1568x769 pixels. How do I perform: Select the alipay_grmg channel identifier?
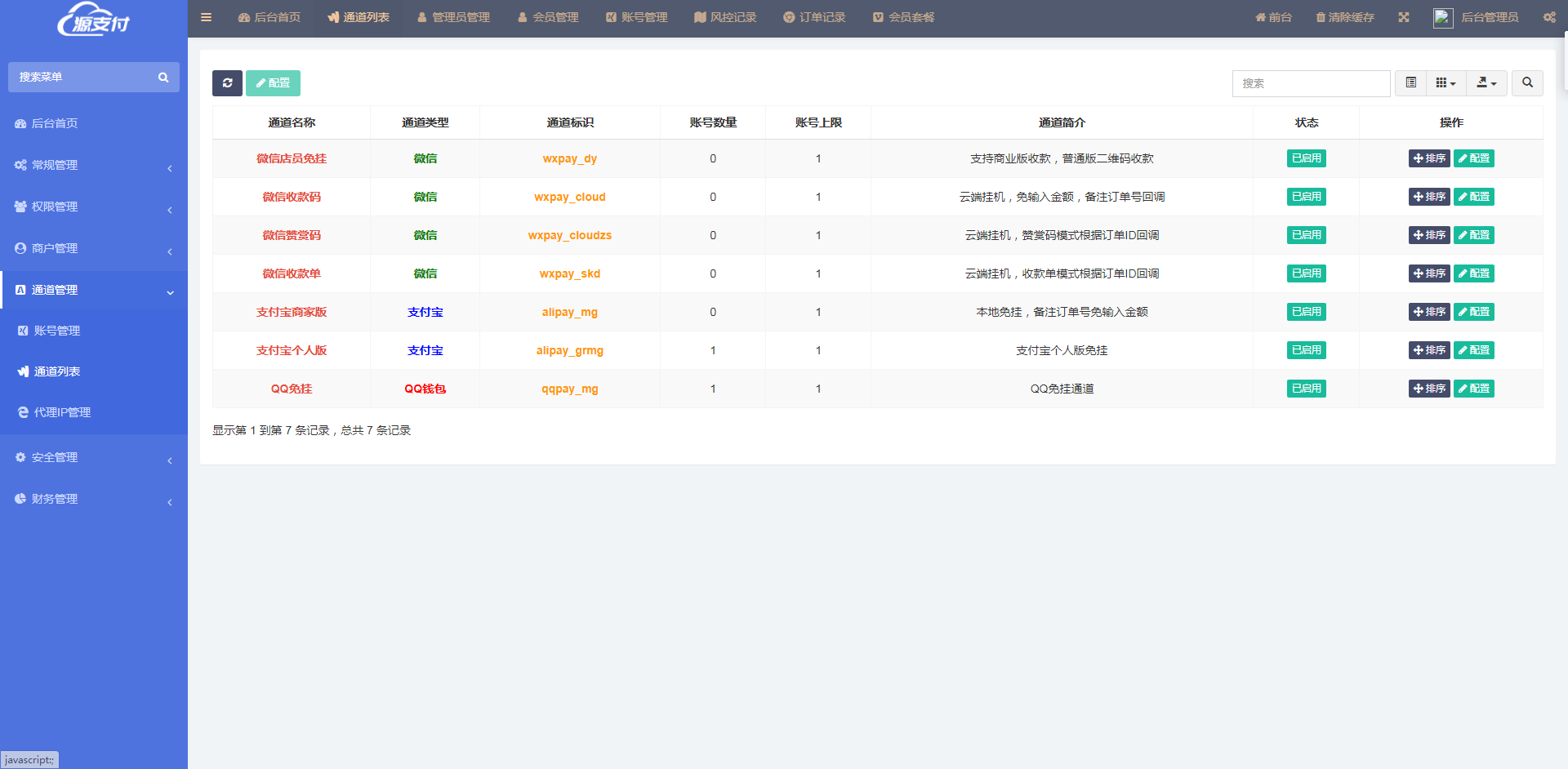570,350
